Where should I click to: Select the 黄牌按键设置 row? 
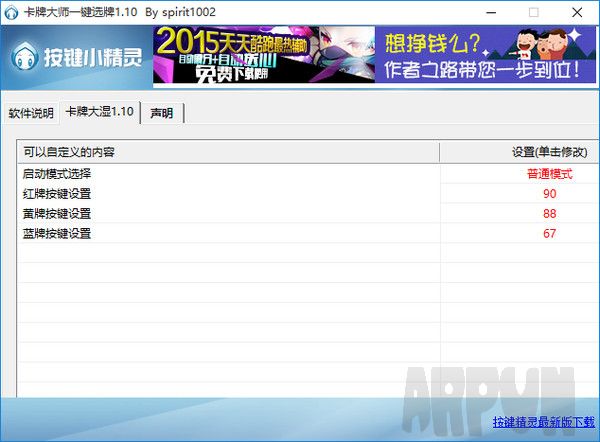click(x=308, y=214)
